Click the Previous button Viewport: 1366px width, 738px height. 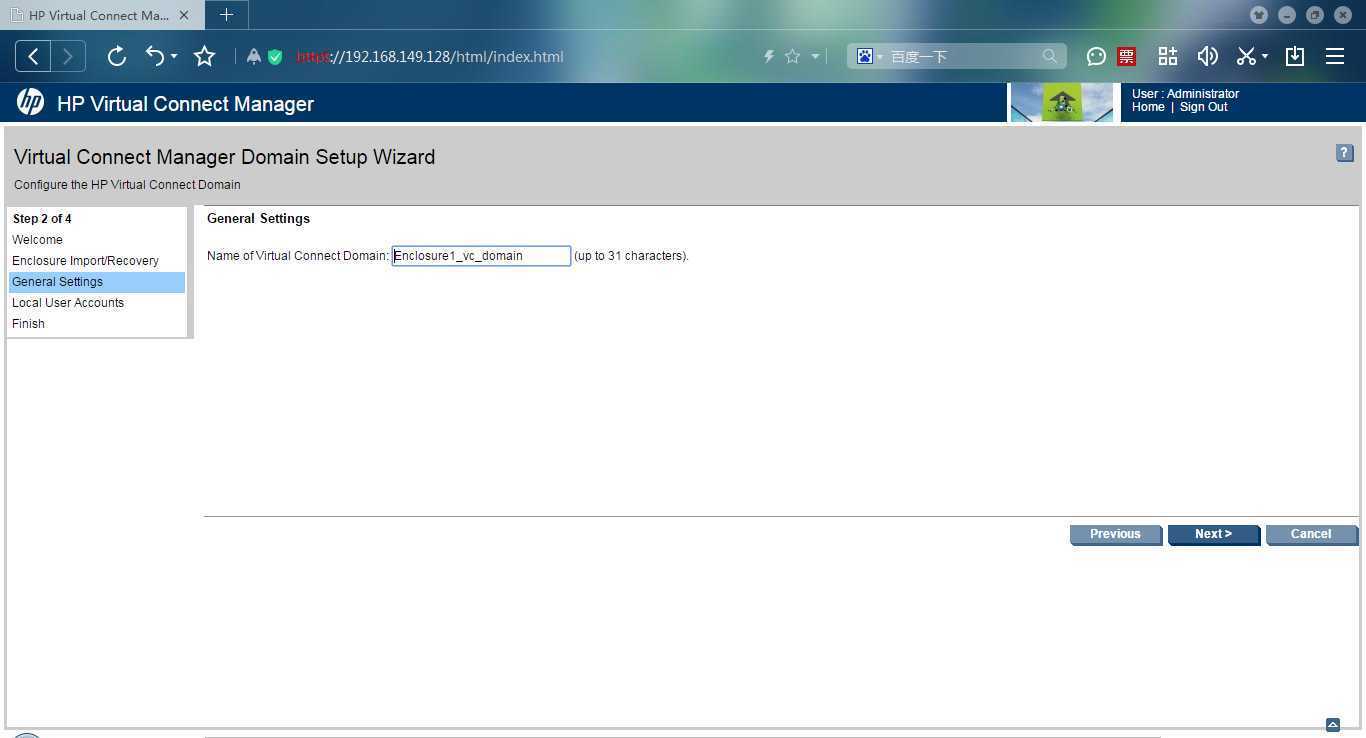point(1116,534)
